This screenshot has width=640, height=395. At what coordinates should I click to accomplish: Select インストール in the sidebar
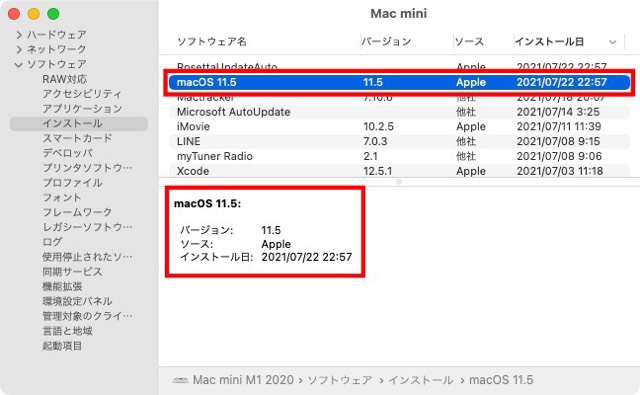[x=79, y=124]
